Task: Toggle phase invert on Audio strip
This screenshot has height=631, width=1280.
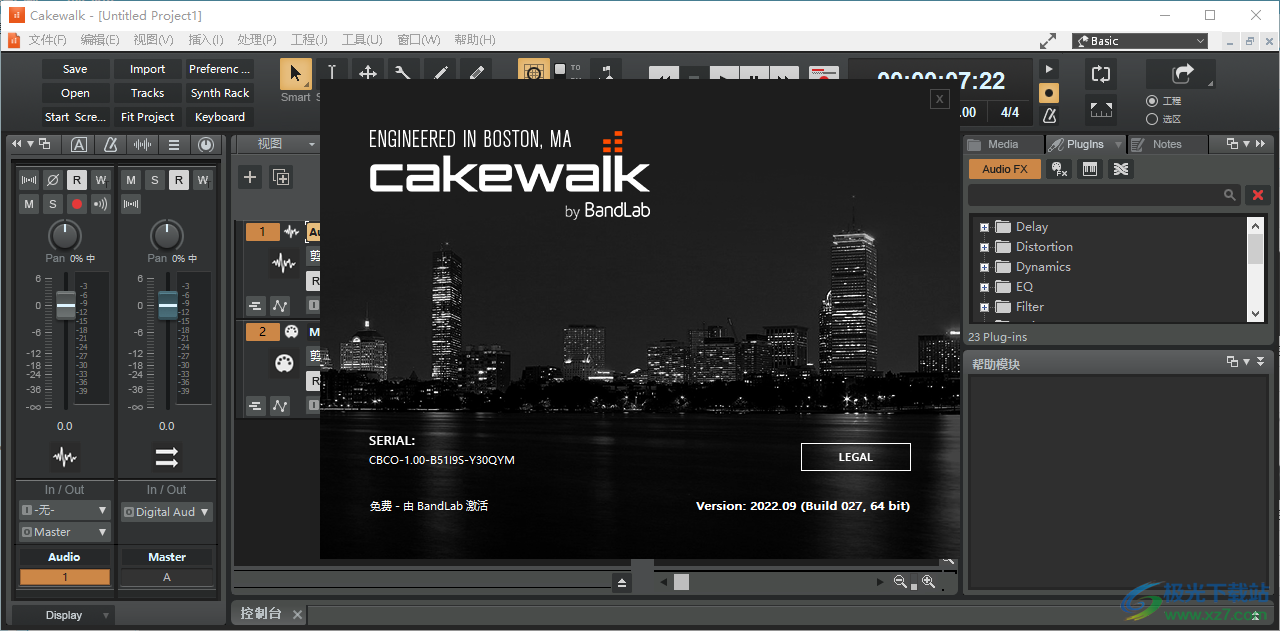Action: pos(53,180)
